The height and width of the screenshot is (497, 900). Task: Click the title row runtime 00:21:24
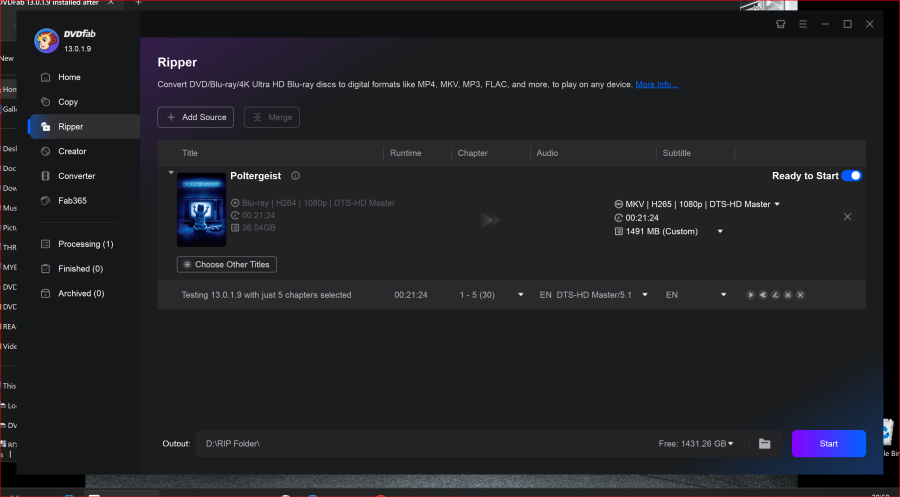[410, 295]
